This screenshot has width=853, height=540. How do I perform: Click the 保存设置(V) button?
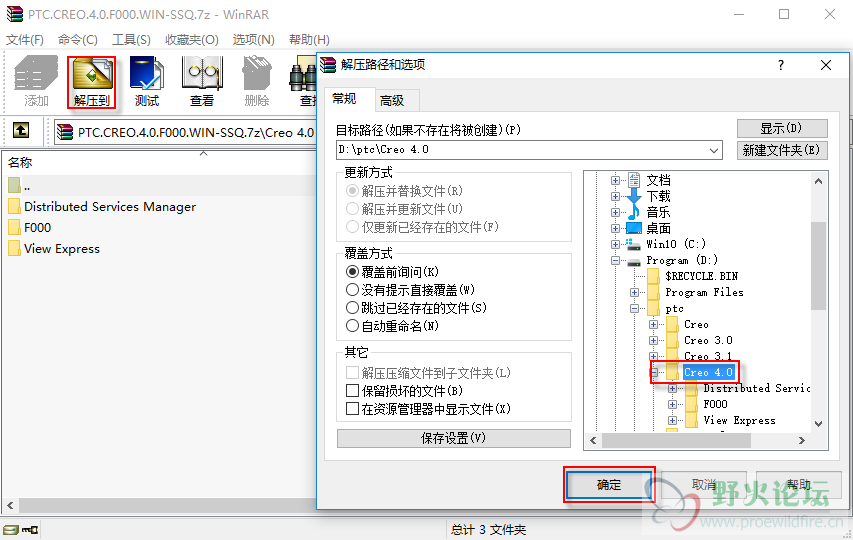(454, 438)
